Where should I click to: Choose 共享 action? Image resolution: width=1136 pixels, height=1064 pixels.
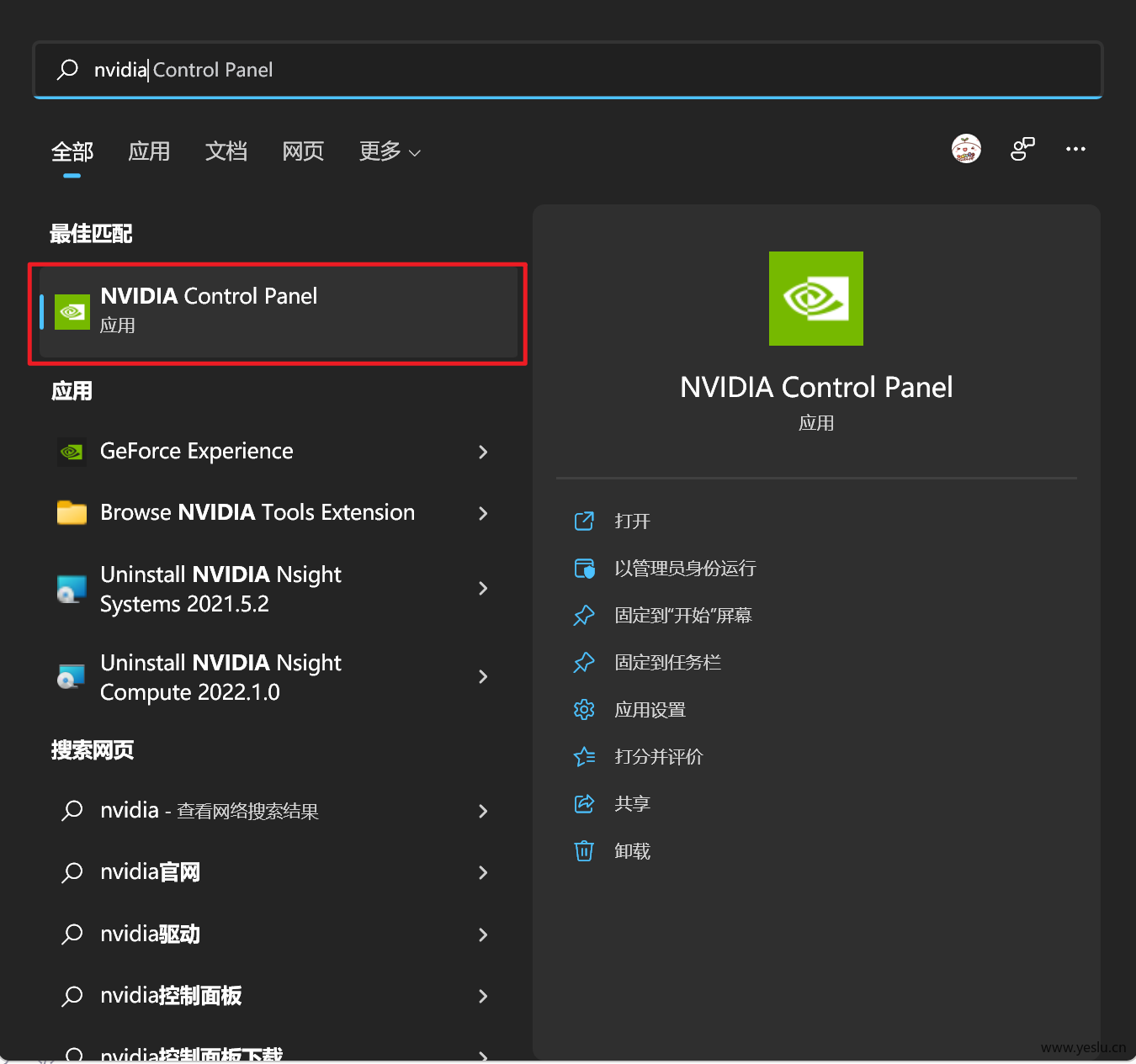point(632,804)
